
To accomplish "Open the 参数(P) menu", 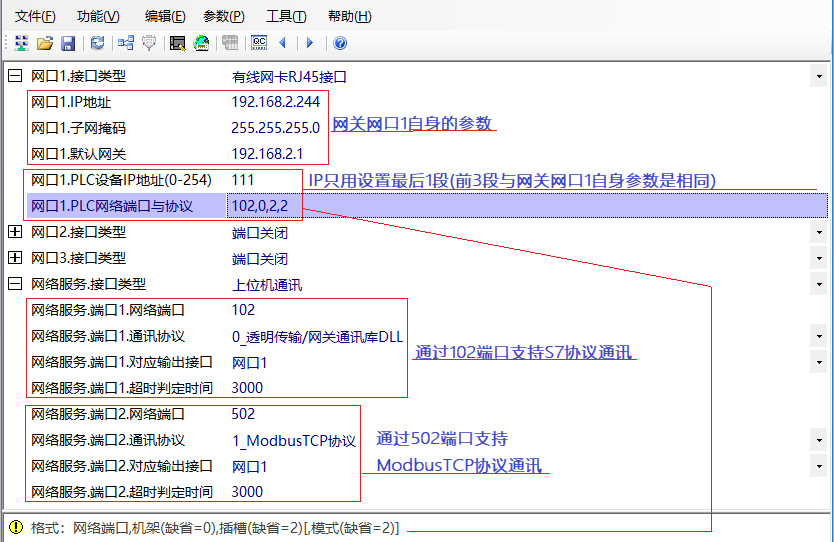I will (x=224, y=16).
